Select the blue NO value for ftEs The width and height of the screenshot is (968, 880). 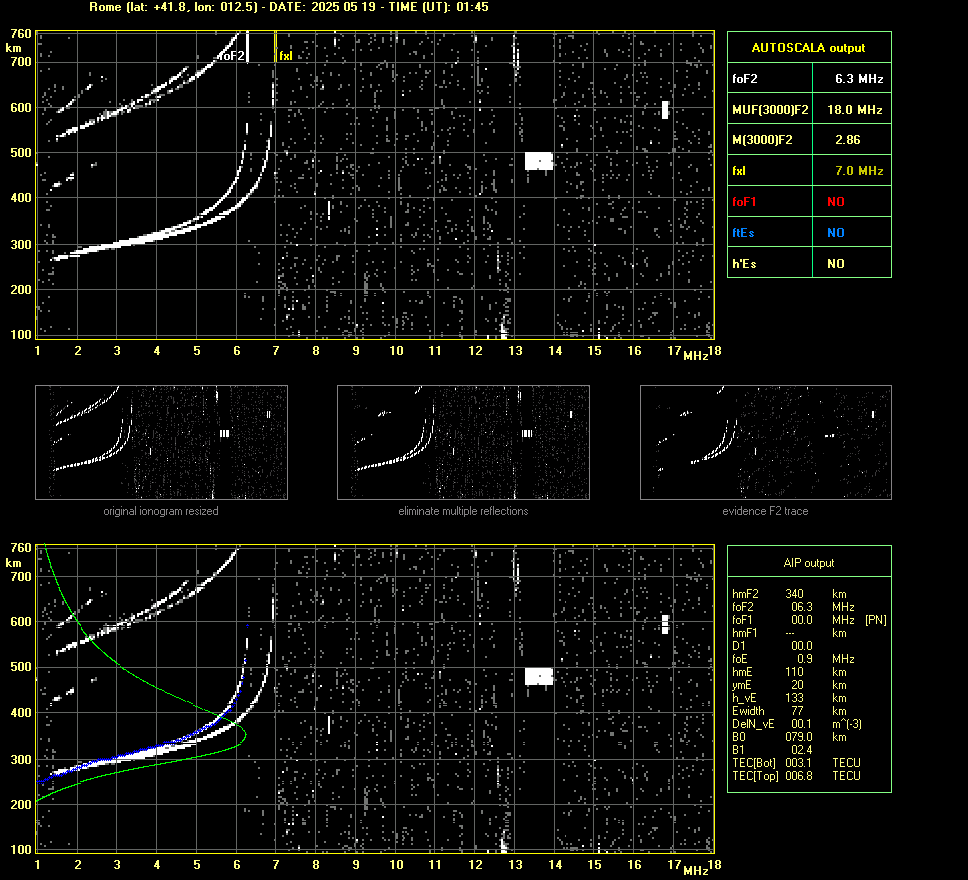836,233
